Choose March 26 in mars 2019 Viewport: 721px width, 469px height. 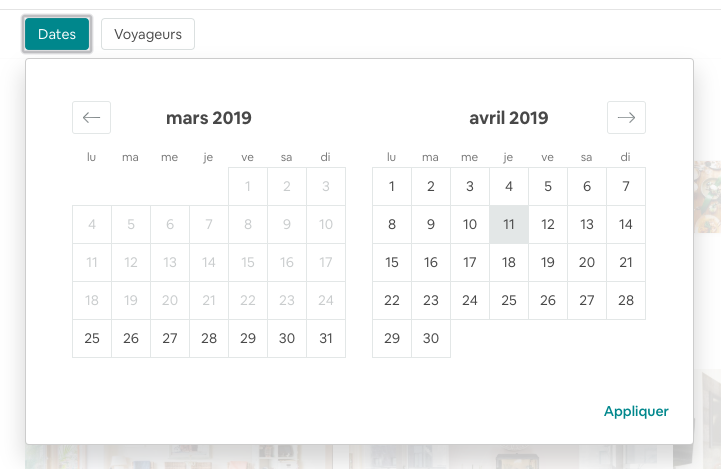coord(131,338)
